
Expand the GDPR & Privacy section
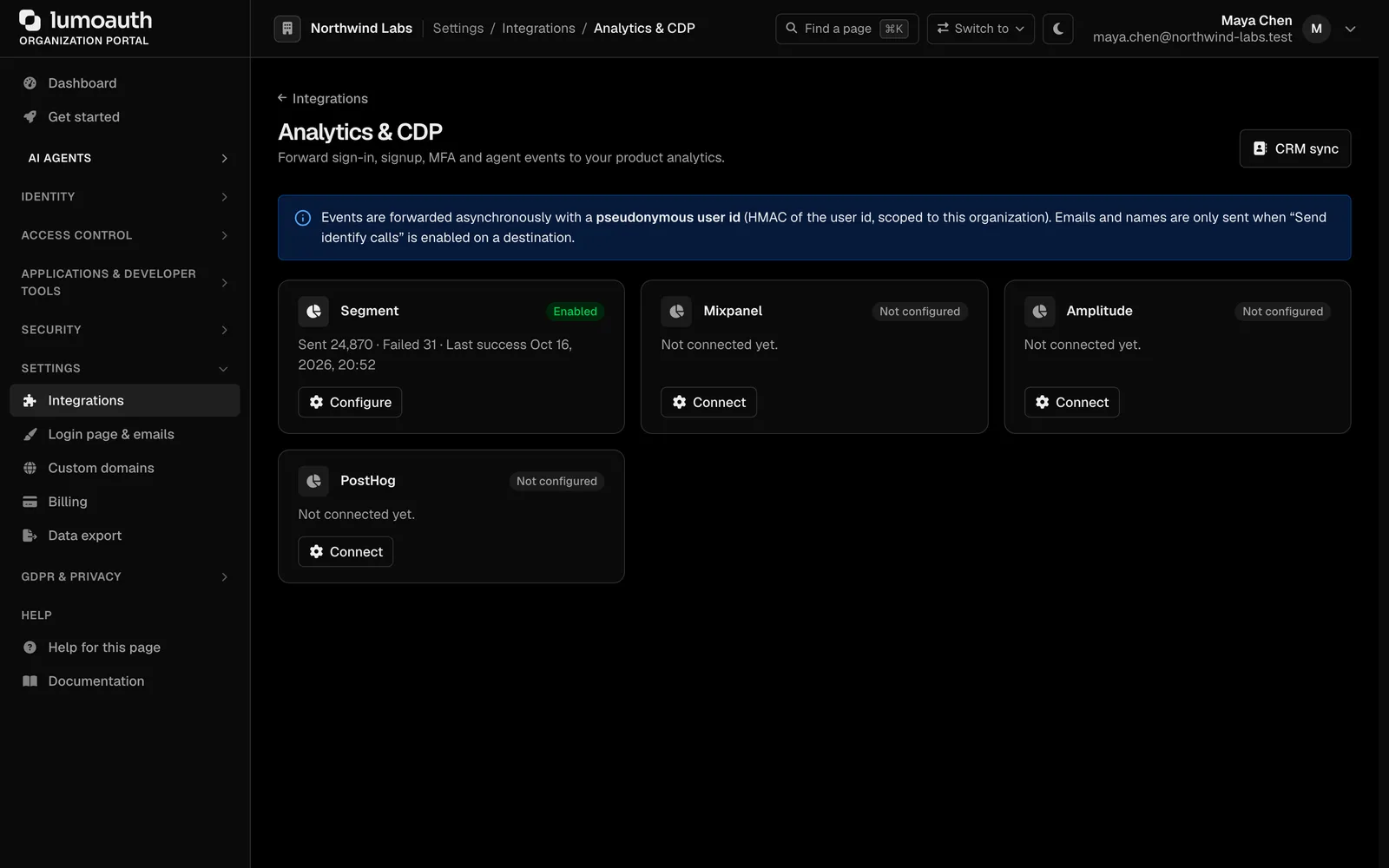125,576
